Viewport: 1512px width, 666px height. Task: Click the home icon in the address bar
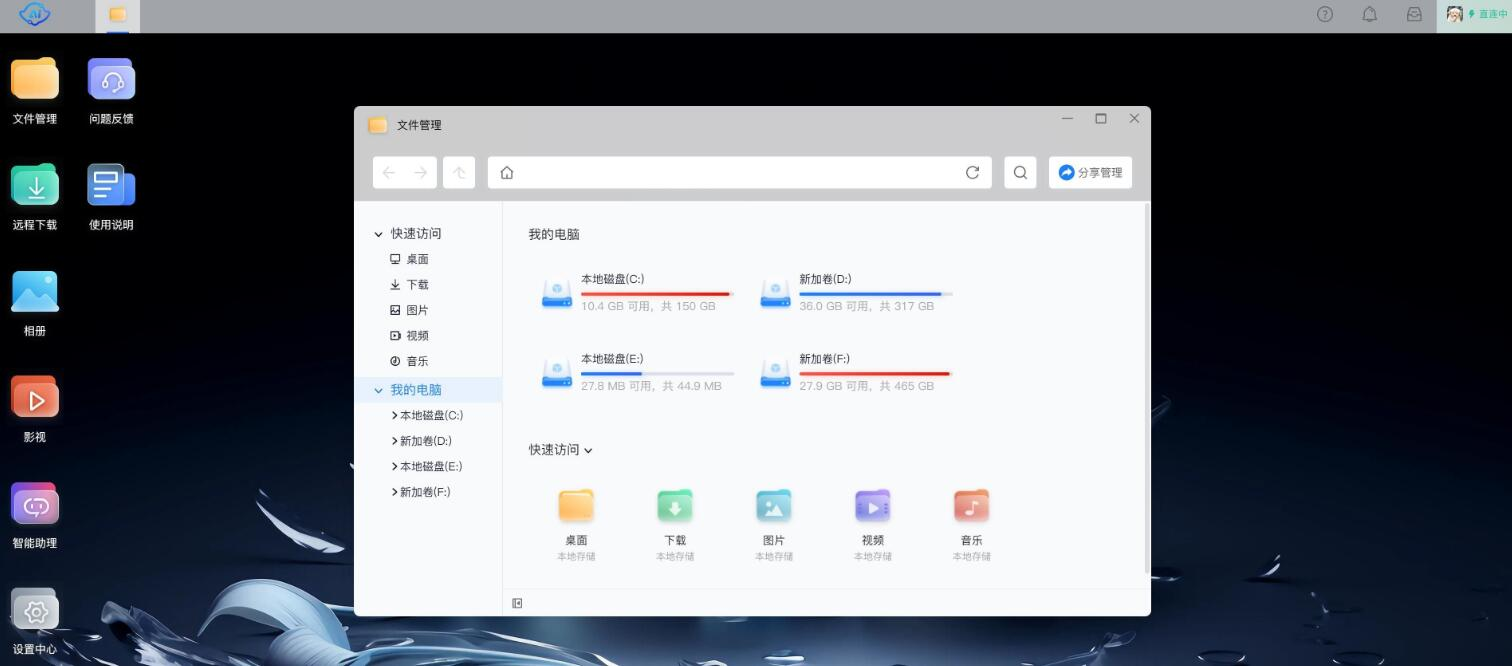tap(507, 172)
